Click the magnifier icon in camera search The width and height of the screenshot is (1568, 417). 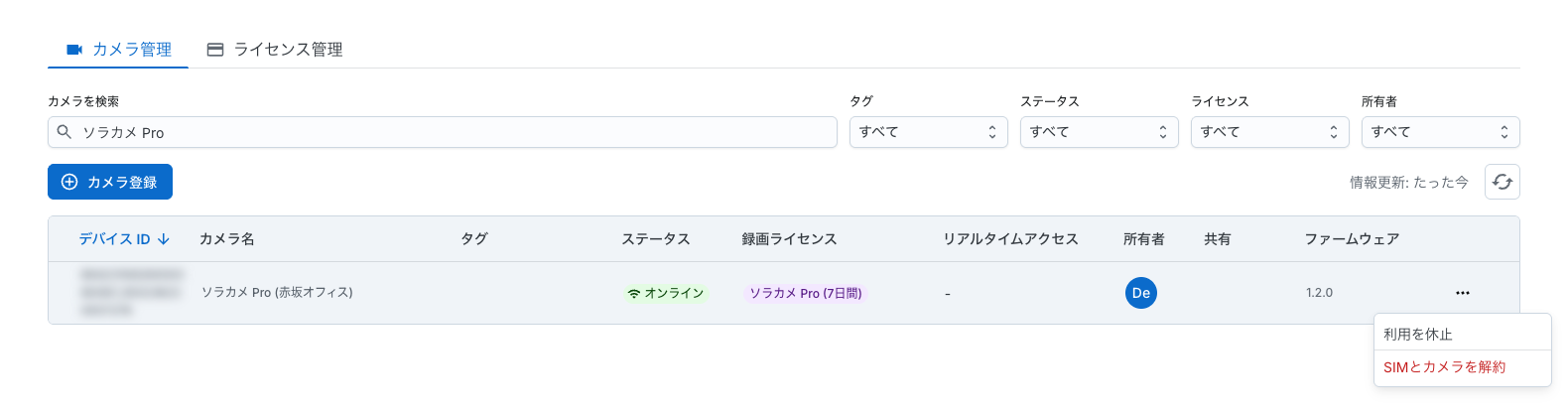(x=65, y=132)
